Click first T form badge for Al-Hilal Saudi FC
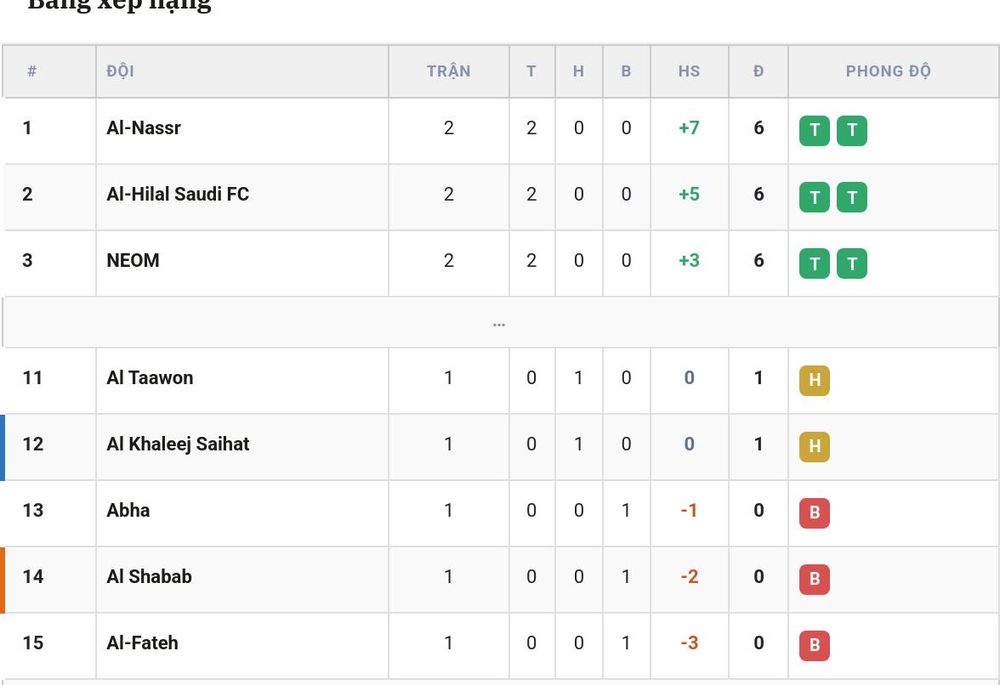The height and width of the screenshot is (685, 1000). [x=814, y=197]
